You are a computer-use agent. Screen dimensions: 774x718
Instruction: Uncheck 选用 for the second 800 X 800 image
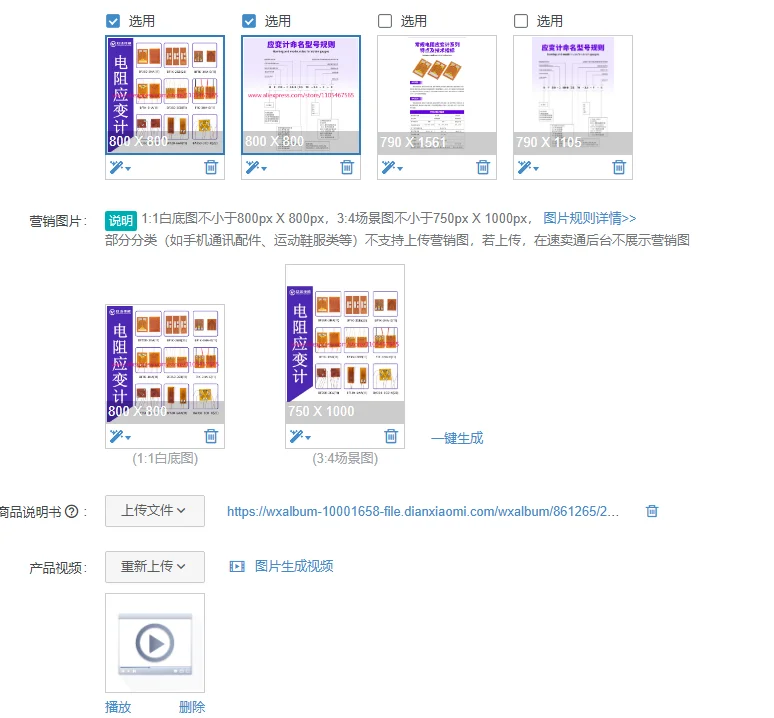click(x=249, y=21)
